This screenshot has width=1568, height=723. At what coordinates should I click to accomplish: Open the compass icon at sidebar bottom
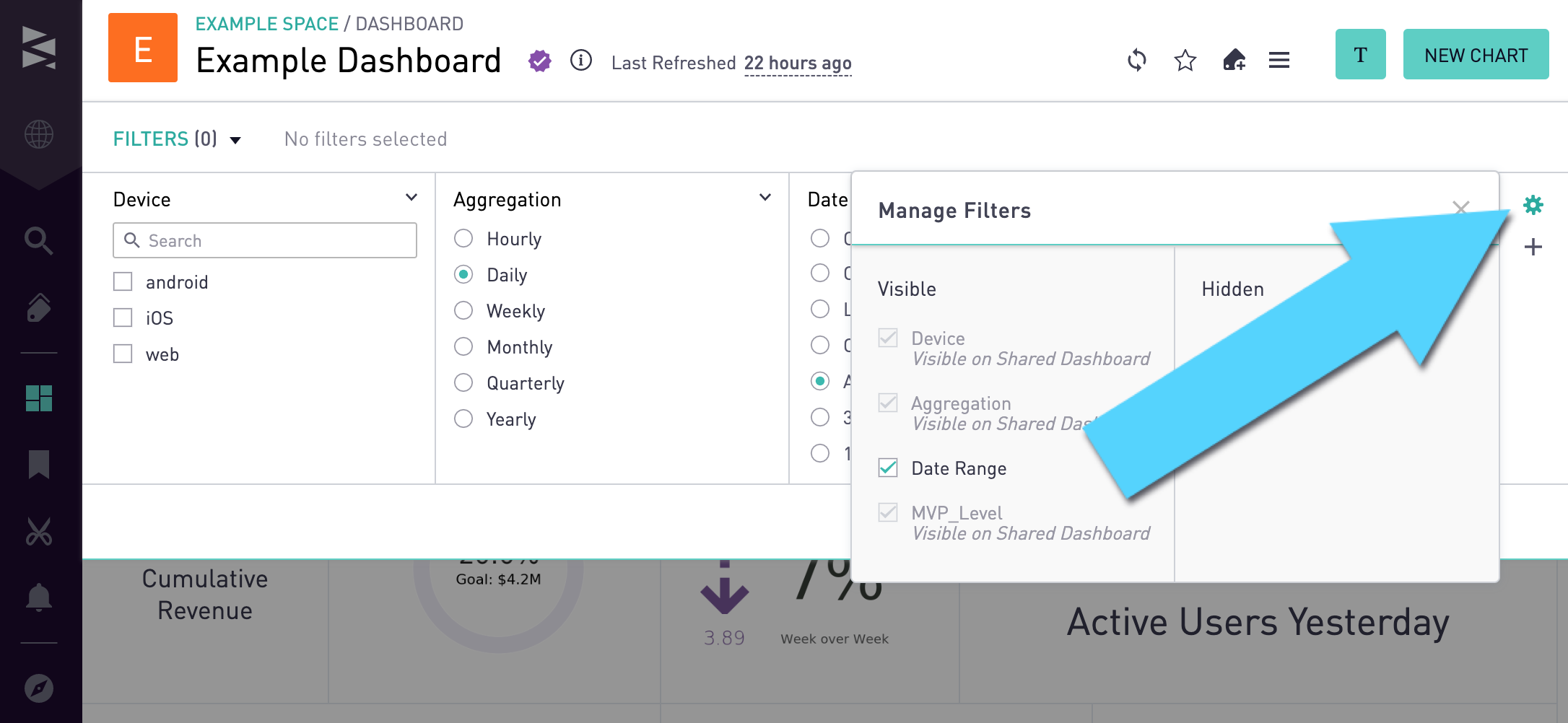[x=39, y=688]
